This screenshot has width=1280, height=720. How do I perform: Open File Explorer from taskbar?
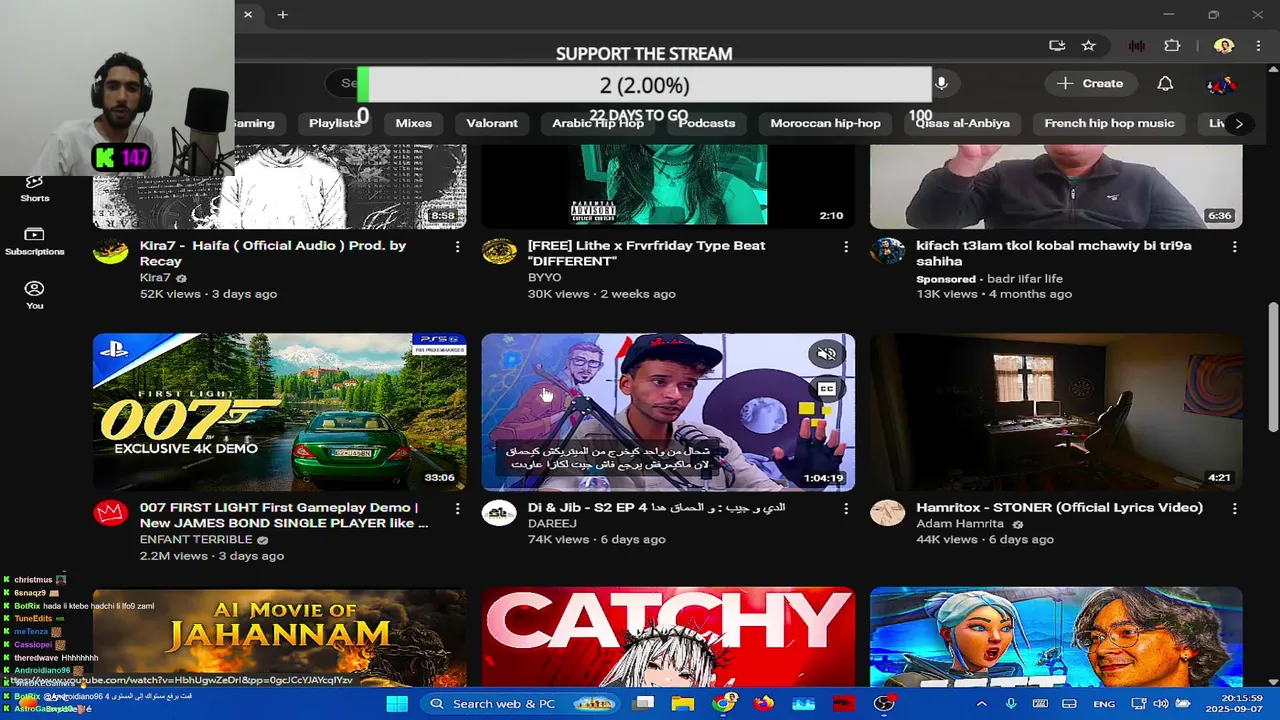coord(683,703)
